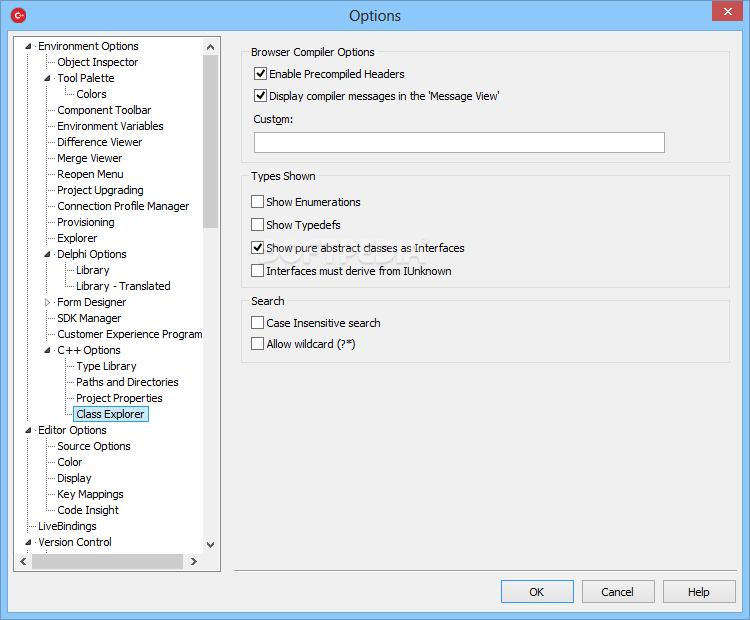Image resolution: width=750 pixels, height=620 pixels.
Task: Select Library under Delphi Options
Action: [x=93, y=270]
